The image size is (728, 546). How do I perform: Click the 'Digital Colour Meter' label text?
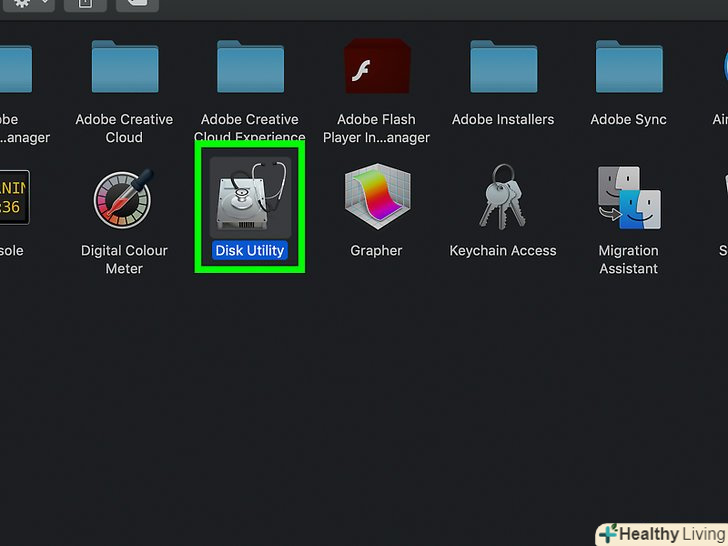124,260
